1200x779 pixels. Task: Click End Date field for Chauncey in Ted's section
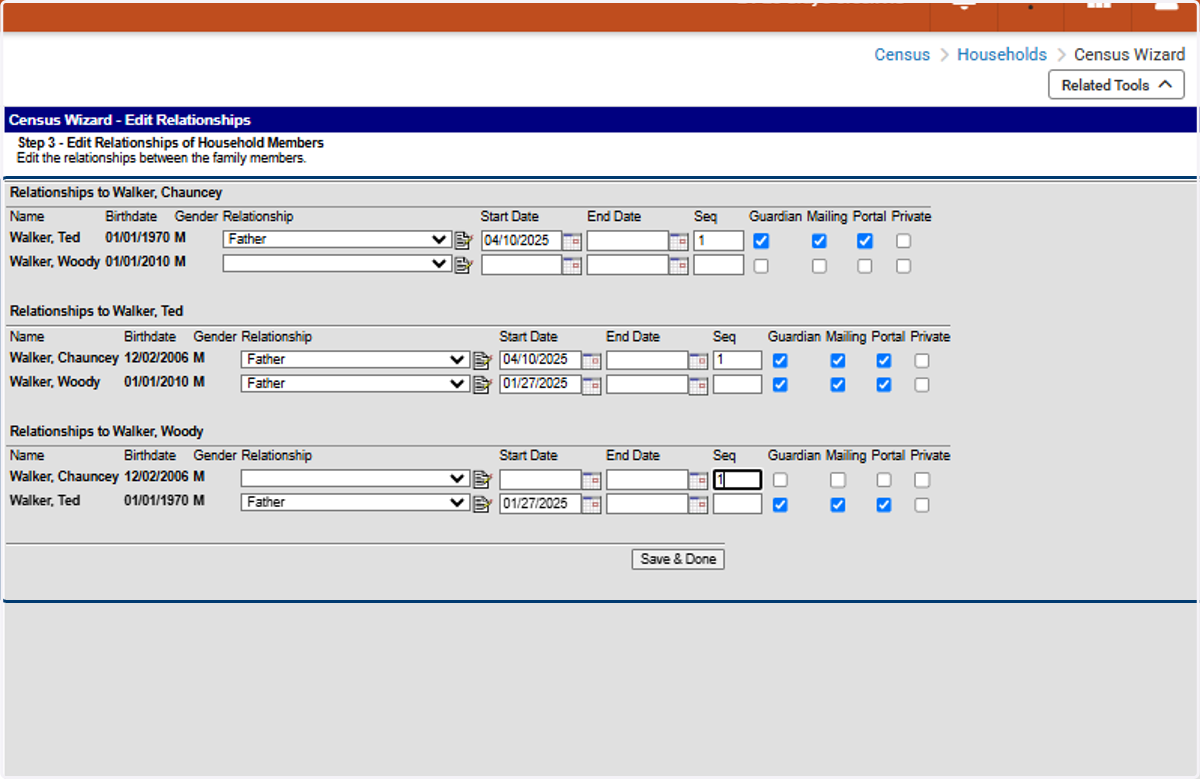(647, 360)
